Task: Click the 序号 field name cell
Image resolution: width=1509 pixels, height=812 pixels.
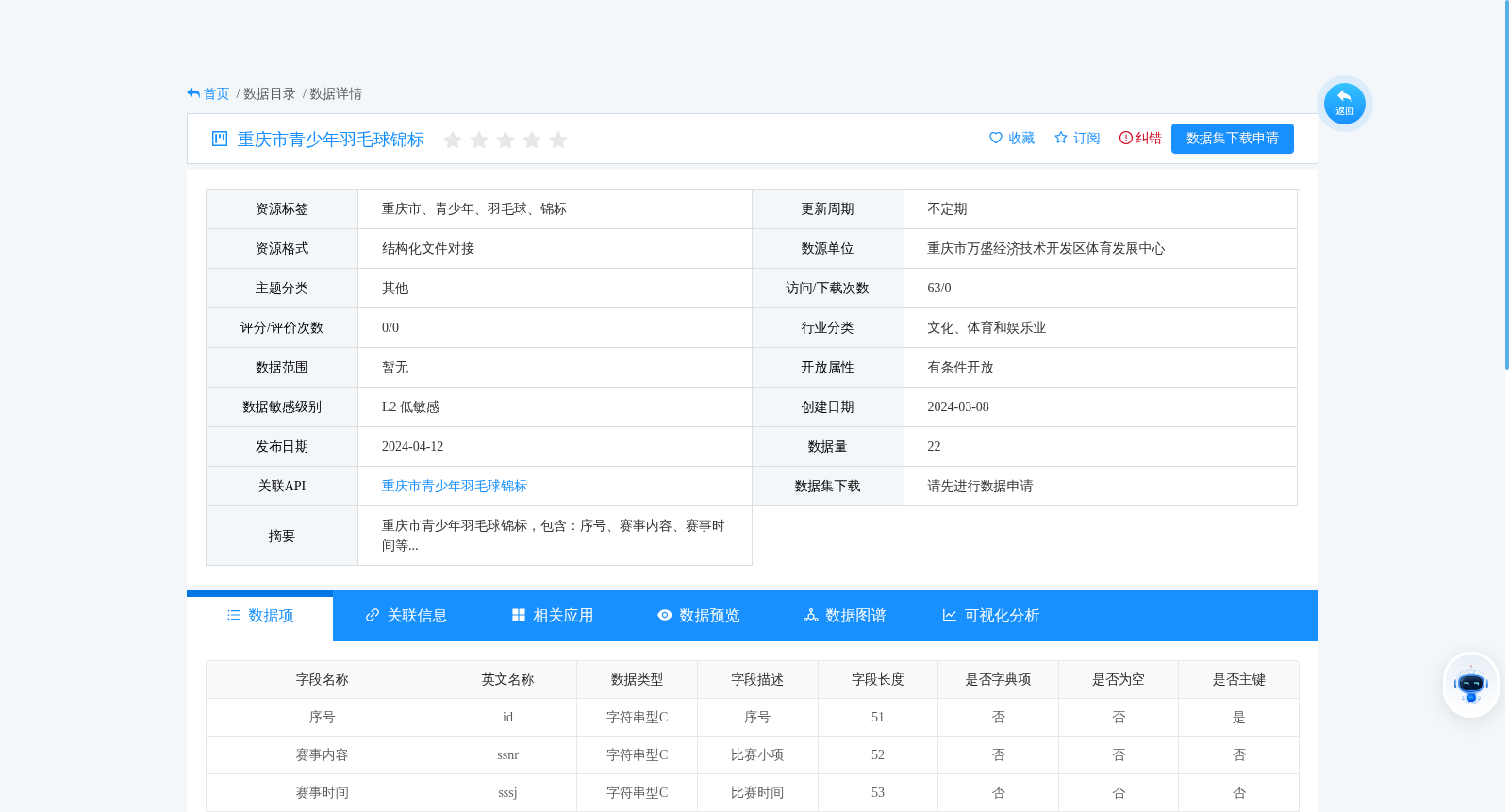Action: [323, 718]
